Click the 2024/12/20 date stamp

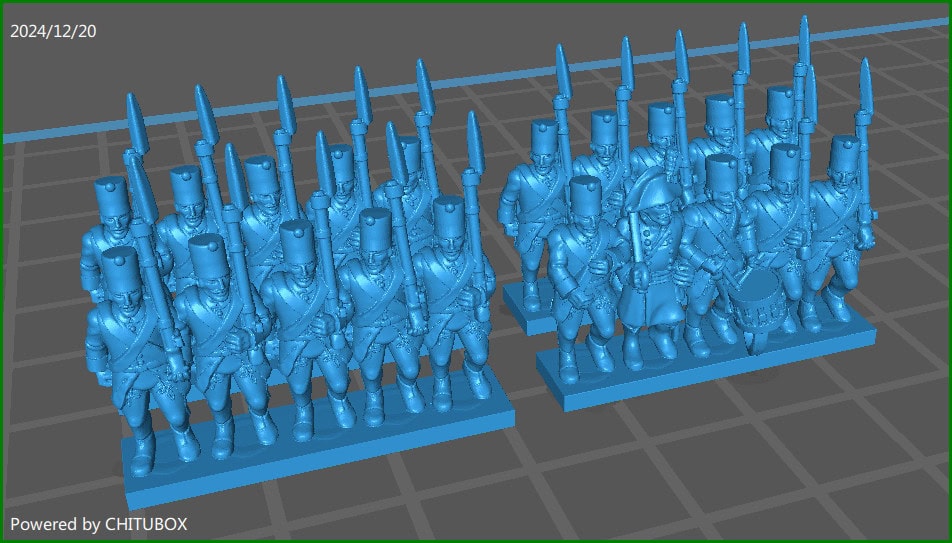pos(53,31)
